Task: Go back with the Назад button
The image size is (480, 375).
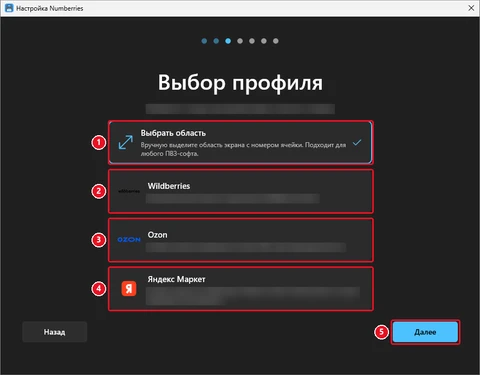Action: click(x=55, y=332)
